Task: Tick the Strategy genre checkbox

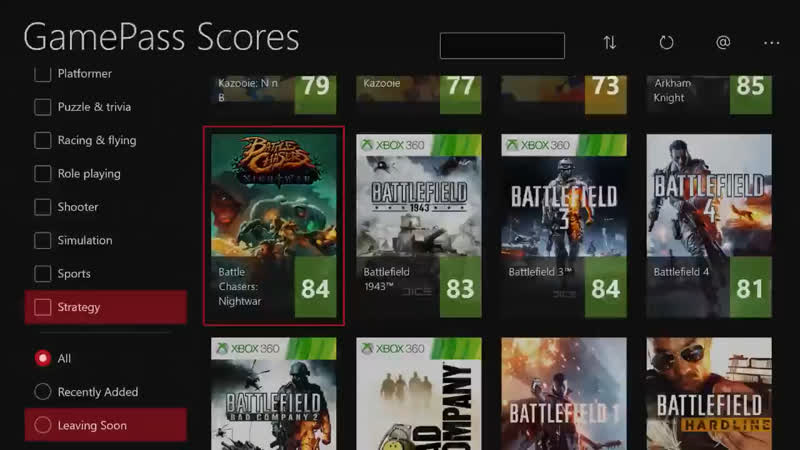Action: [43, 307]
